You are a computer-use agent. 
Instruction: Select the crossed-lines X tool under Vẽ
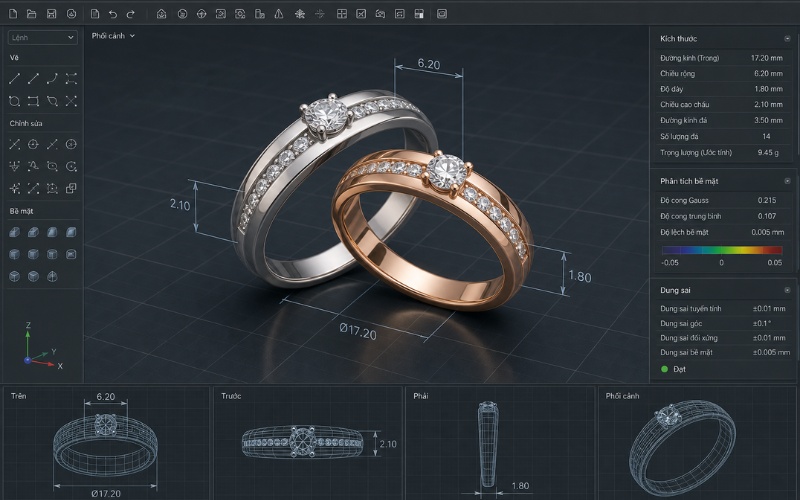tap(71, 101)
